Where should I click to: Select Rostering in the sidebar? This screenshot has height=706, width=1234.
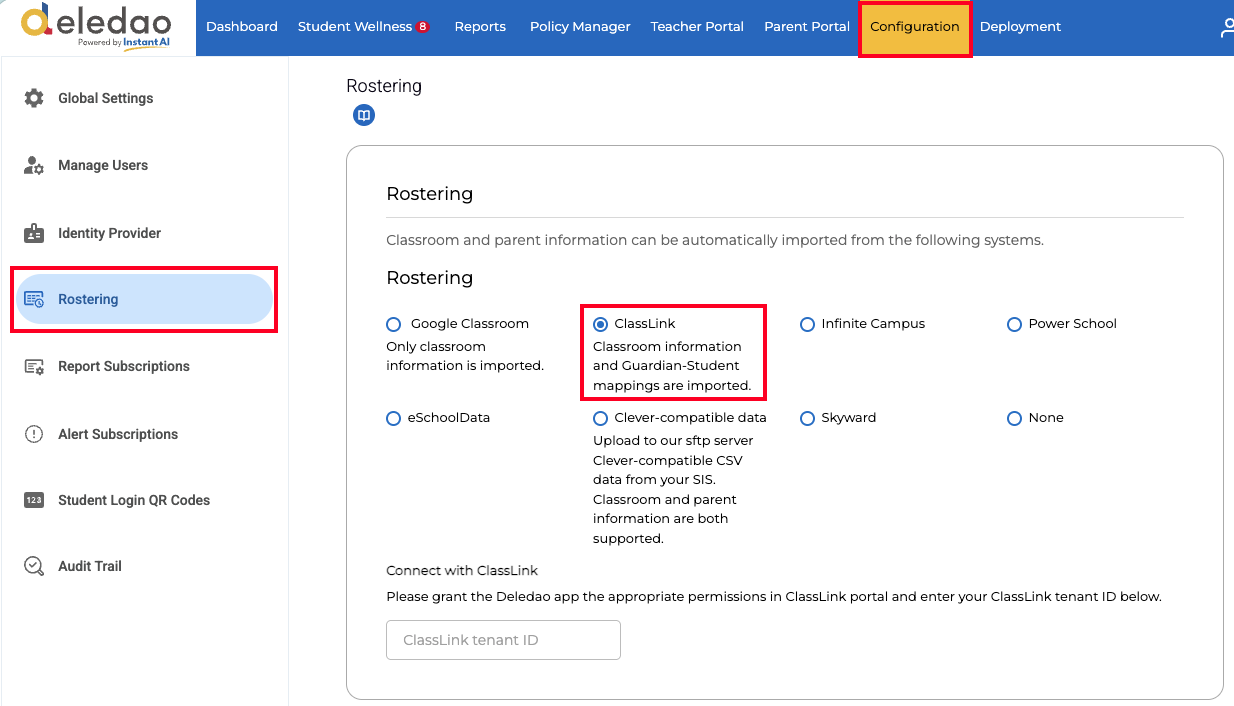click(x=144, y=299)
